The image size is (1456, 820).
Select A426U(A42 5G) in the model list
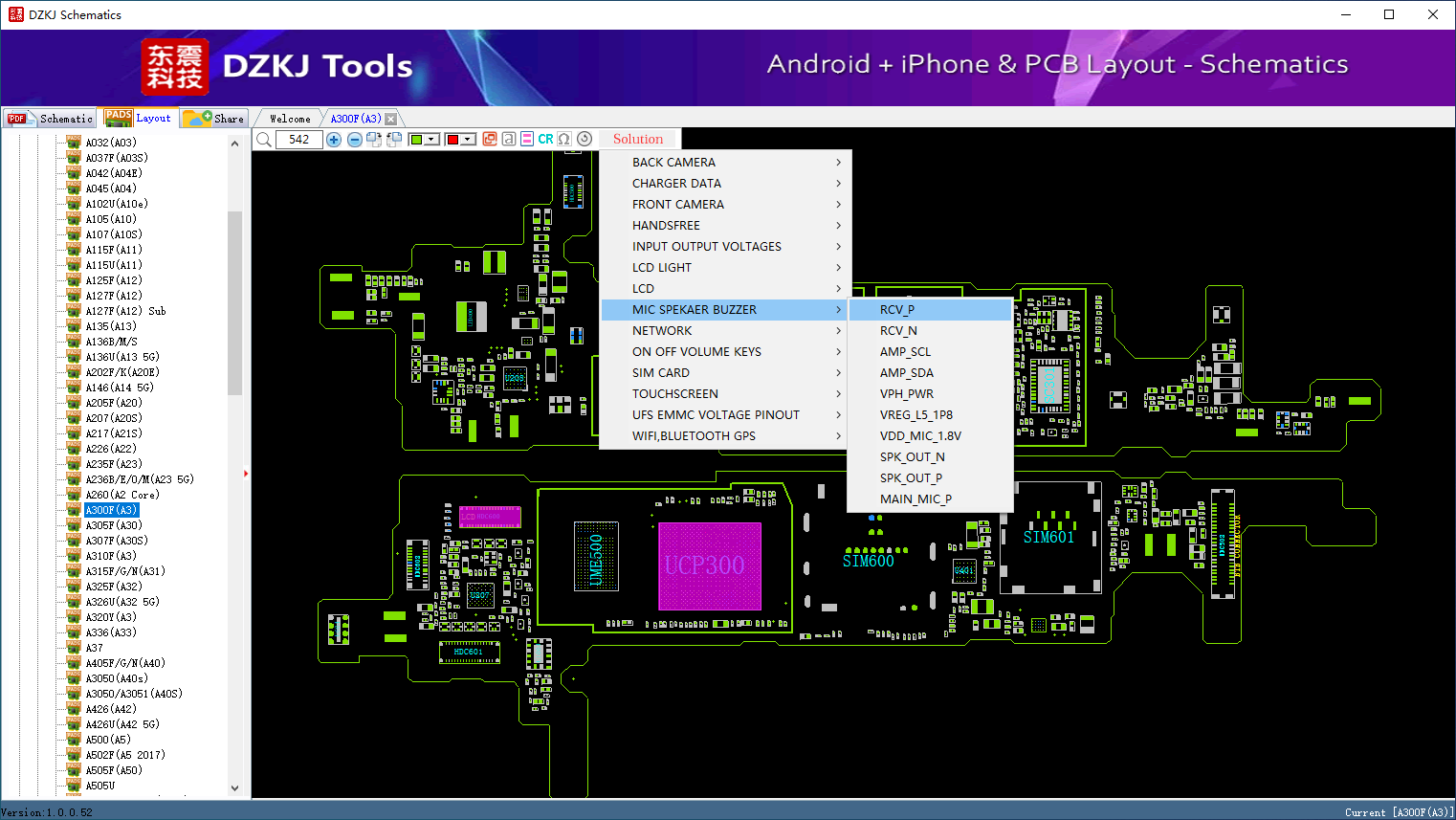coord(122,724)
